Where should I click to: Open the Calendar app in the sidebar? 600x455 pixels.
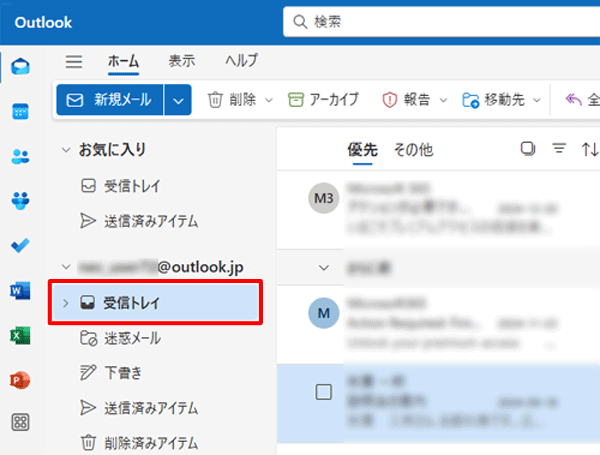[20, 111]
